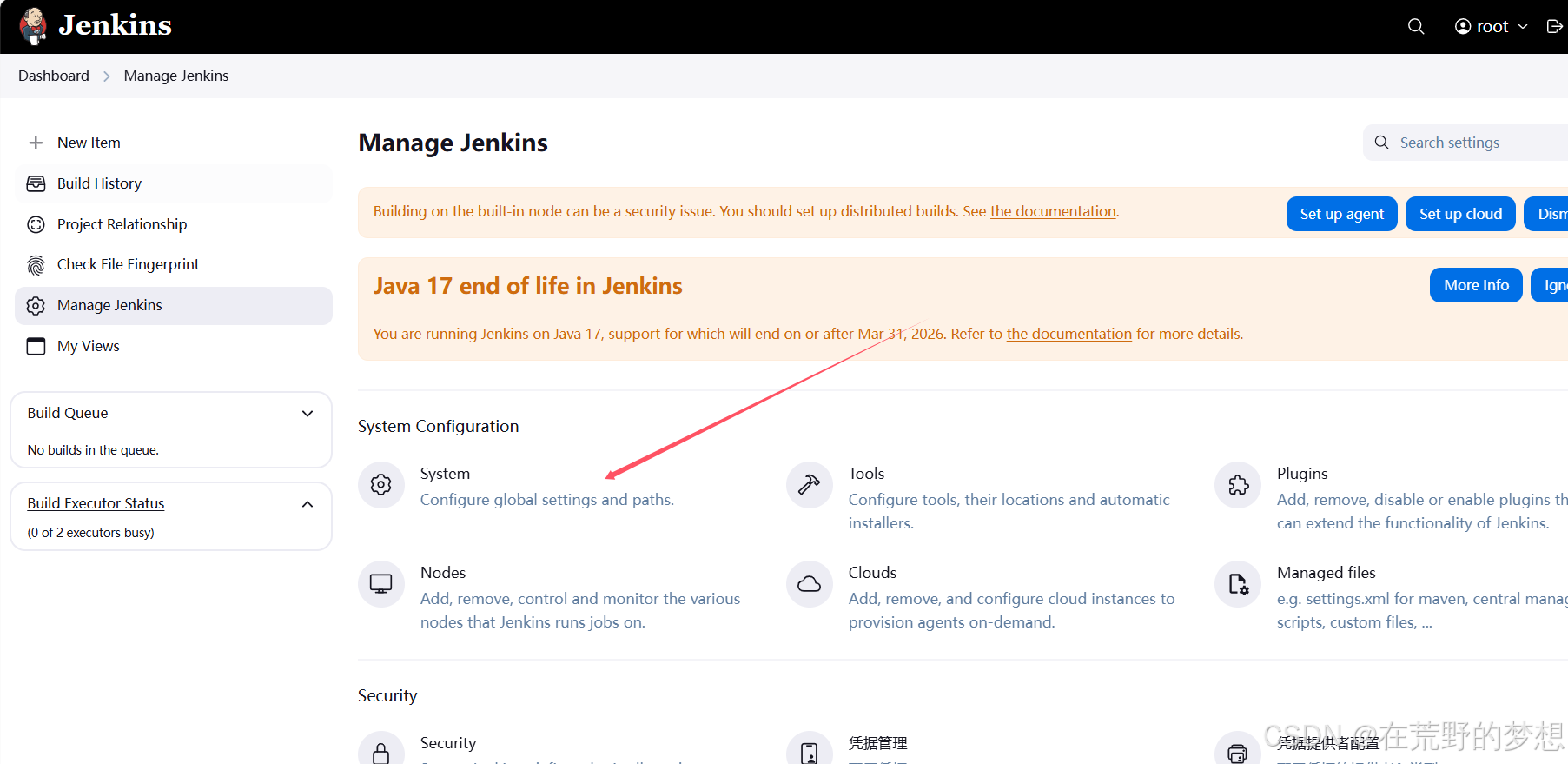Viewport: 1568px width, 764px height.
Task: Click the Security lock icon
Action: tap(381, 752)
